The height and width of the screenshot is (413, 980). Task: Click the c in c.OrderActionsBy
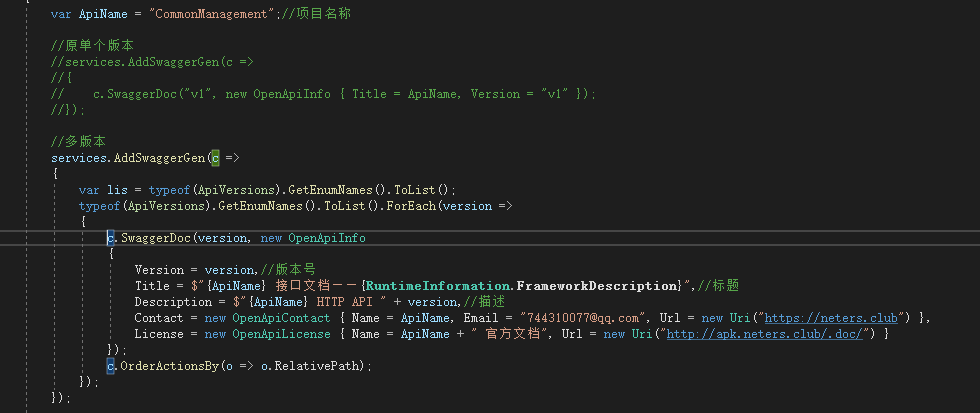click(111, 366)
